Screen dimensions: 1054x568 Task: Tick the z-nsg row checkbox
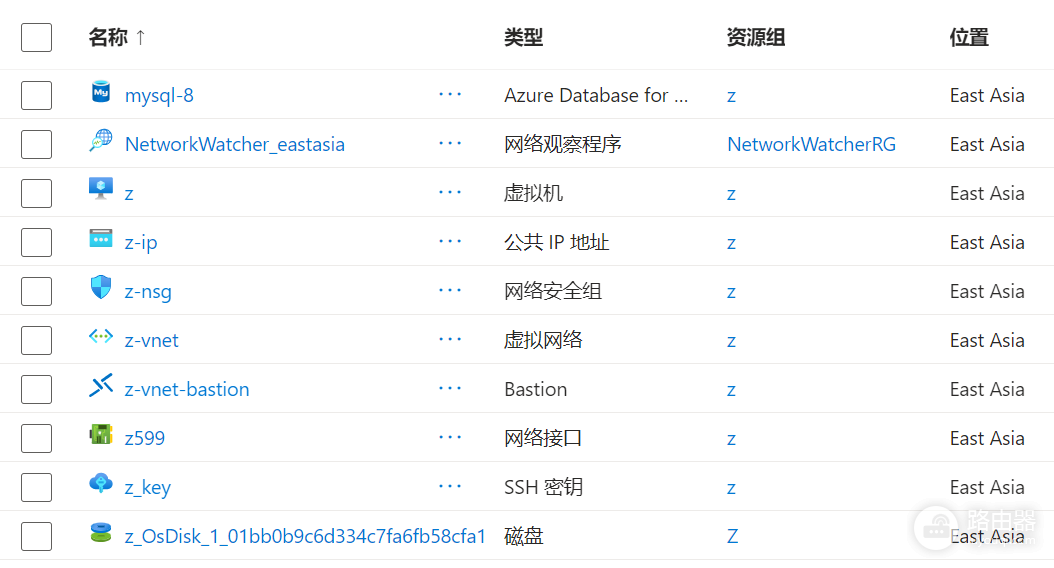(x=36, y=292)
